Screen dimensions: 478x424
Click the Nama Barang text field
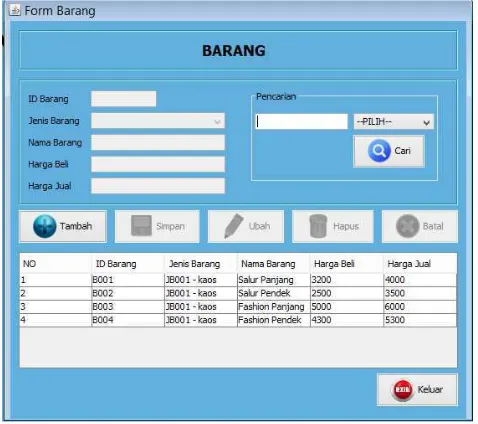click(x=158, y=143)
